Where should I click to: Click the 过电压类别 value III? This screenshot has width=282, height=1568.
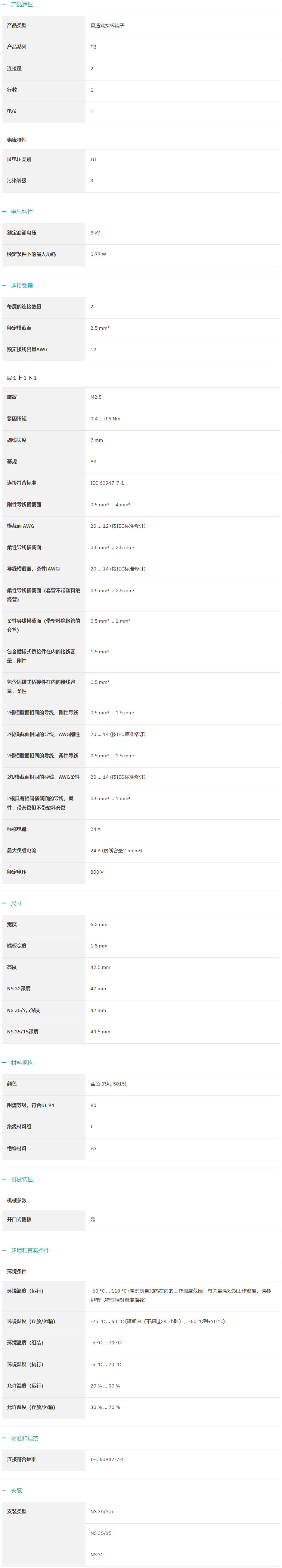(94, 159)
